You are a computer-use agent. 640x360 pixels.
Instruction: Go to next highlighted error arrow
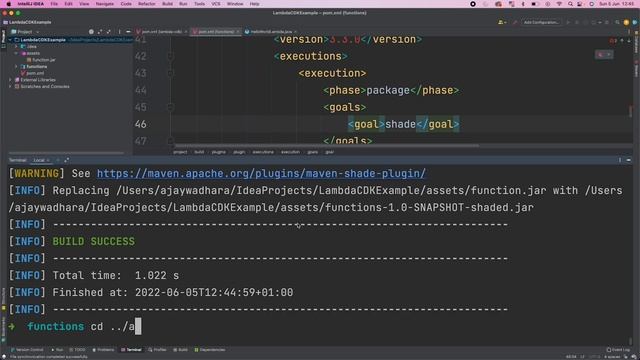(629, 40)
